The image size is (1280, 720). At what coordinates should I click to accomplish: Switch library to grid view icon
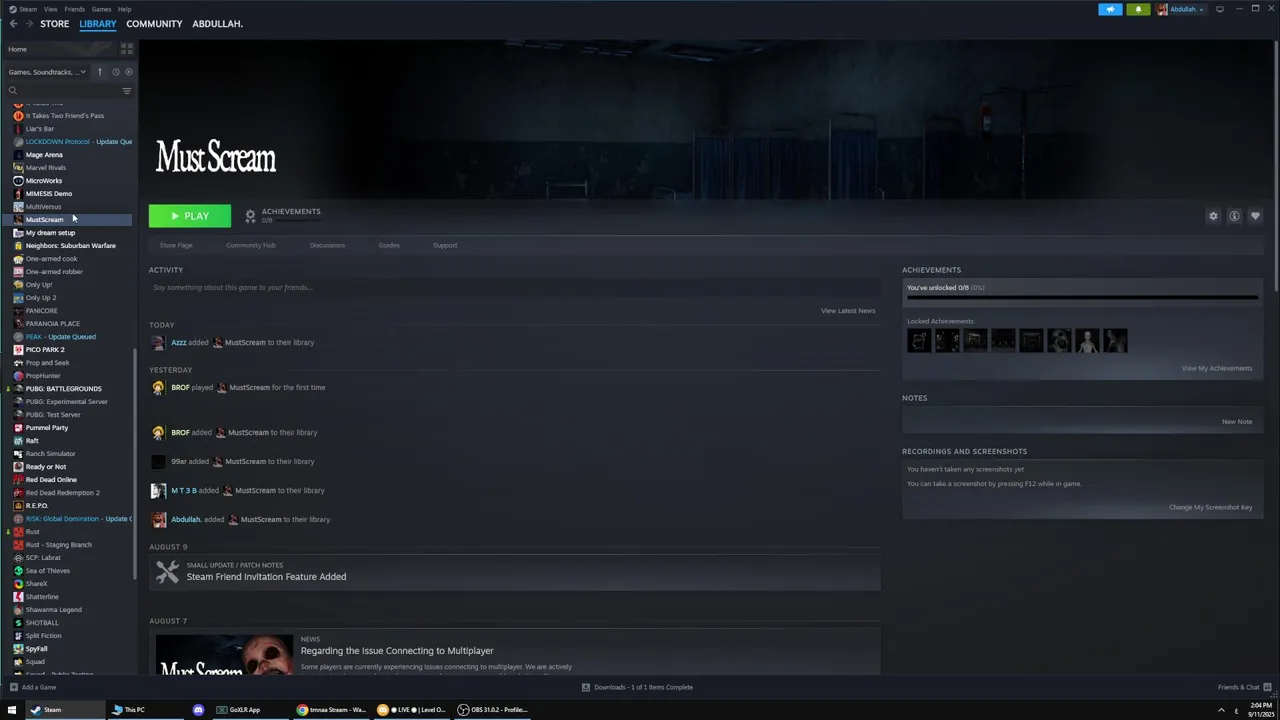(127, 49)
